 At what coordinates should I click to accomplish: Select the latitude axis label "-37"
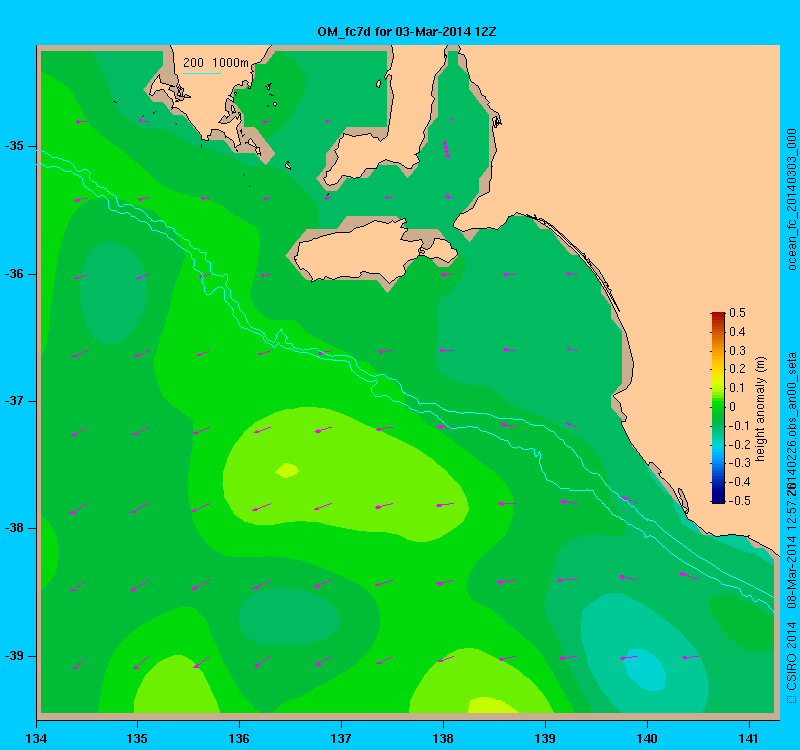pos(14,401)
